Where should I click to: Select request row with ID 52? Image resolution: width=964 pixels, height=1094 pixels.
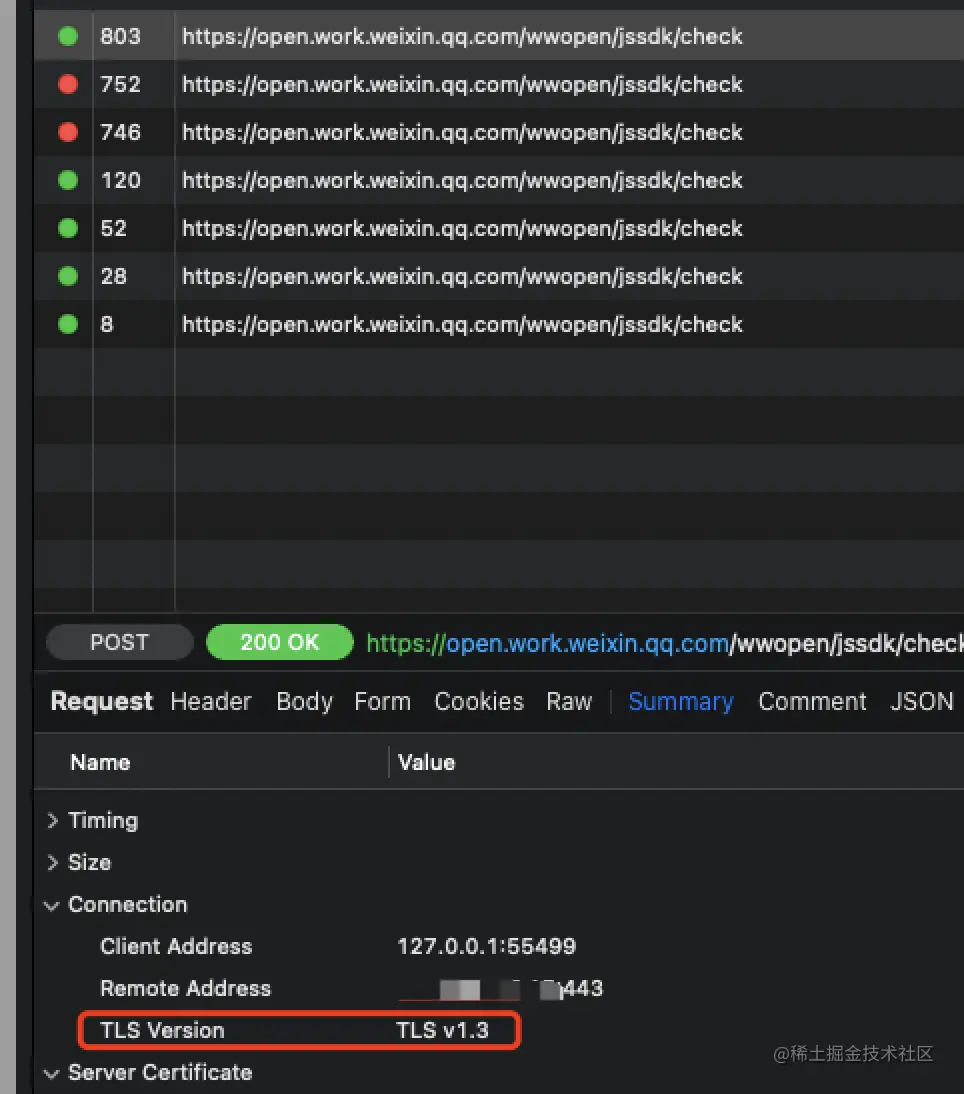click(x=499, y=229)
